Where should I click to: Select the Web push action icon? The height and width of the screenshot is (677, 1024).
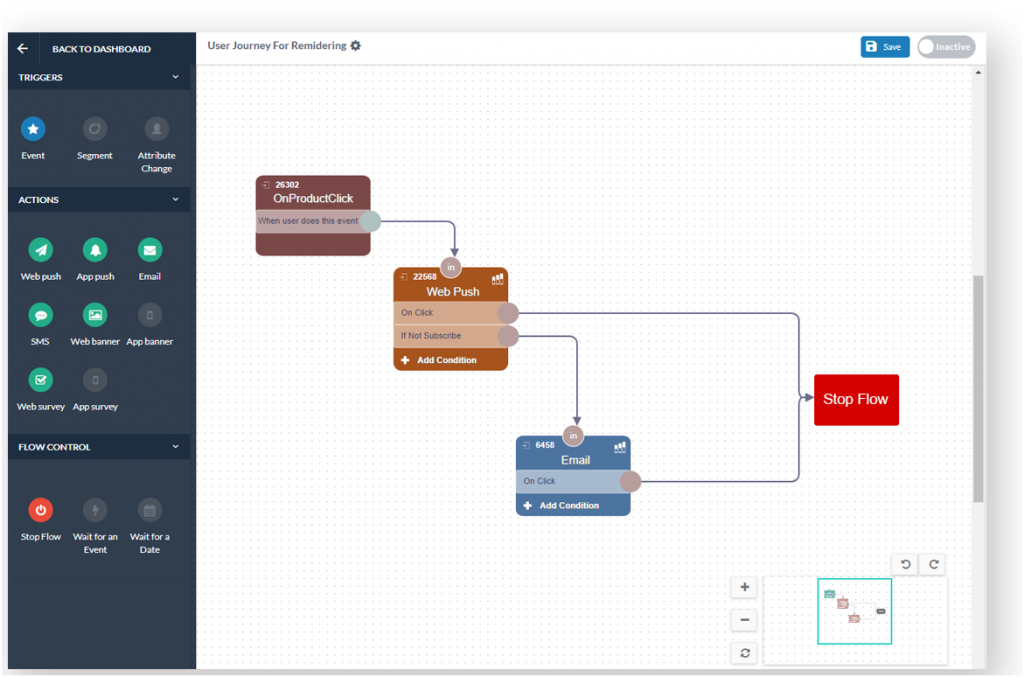coord(40,250)
